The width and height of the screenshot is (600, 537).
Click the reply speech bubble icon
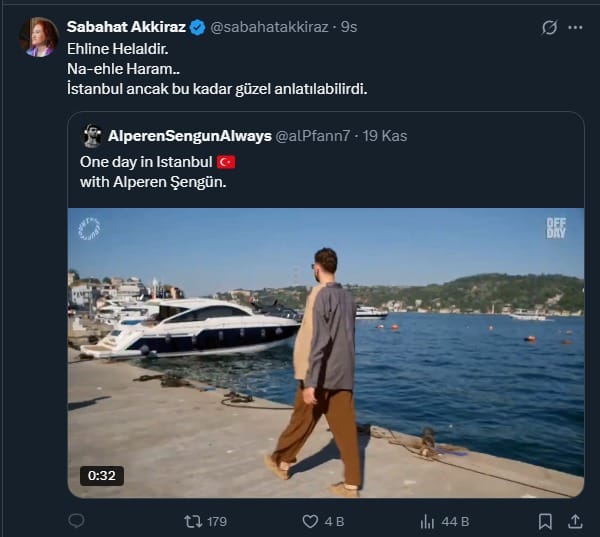click(78, 521)
